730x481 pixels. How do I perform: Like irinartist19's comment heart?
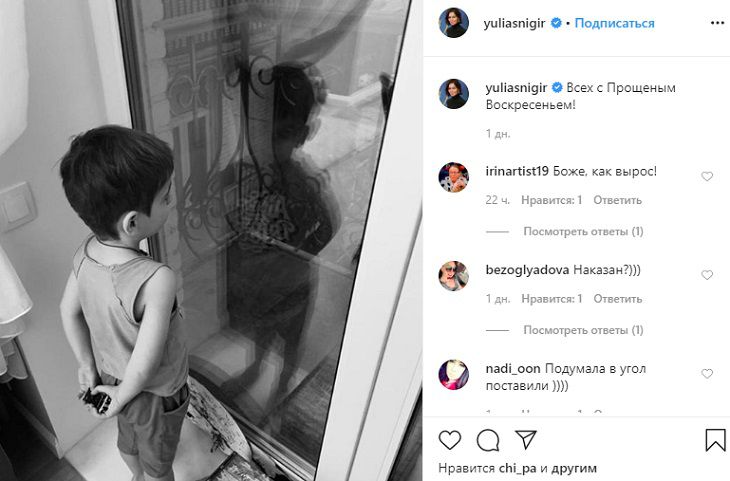(707, 176)
